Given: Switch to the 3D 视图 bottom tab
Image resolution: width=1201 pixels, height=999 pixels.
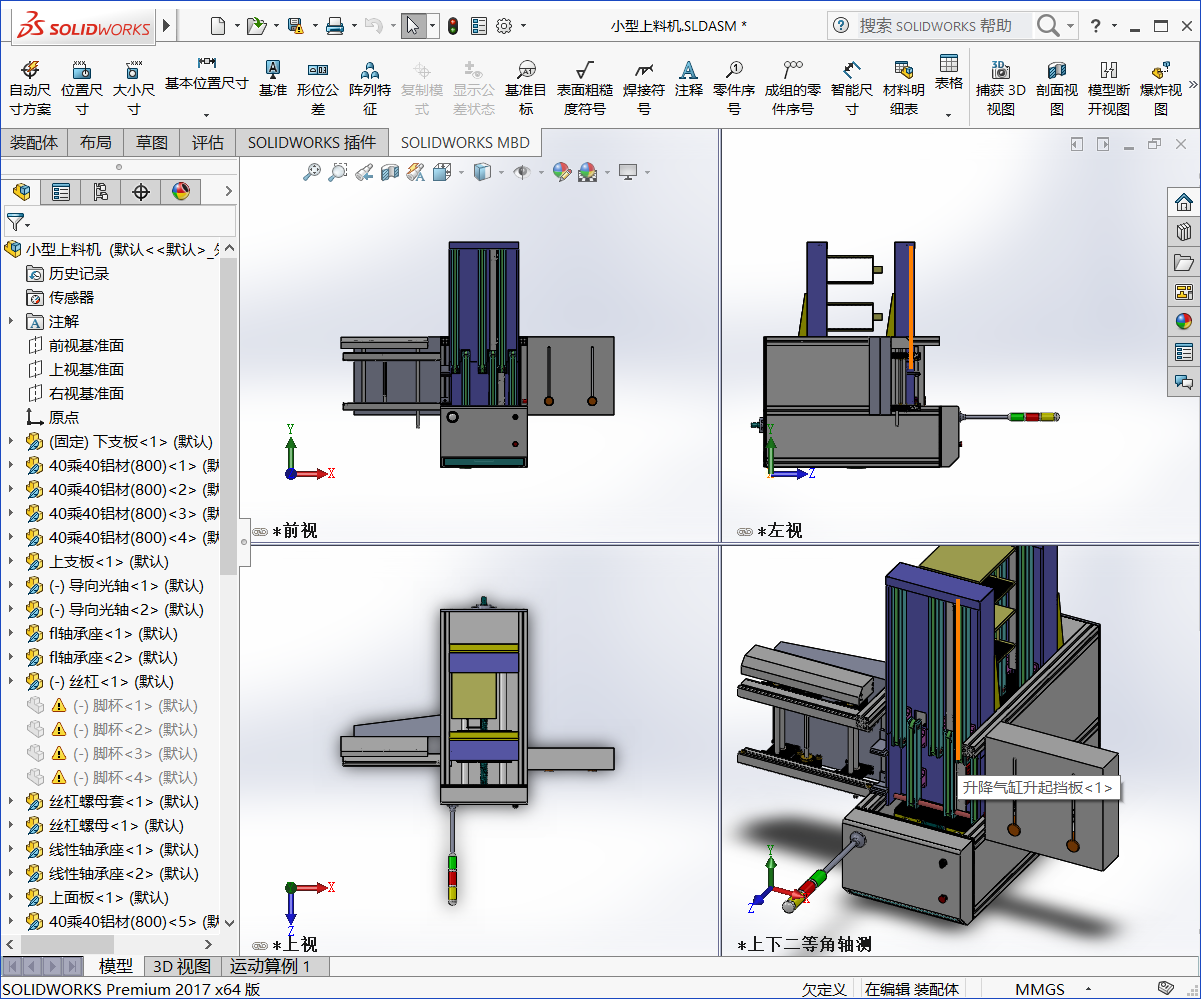Looking at the screenshot, I should point(181,966).
